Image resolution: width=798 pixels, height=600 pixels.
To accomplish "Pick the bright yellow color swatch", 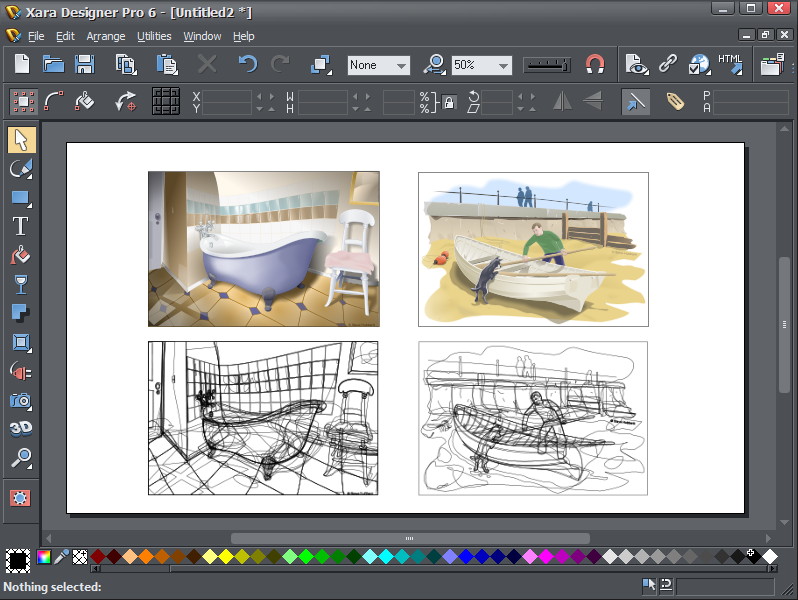I will (x=225, y=556).
